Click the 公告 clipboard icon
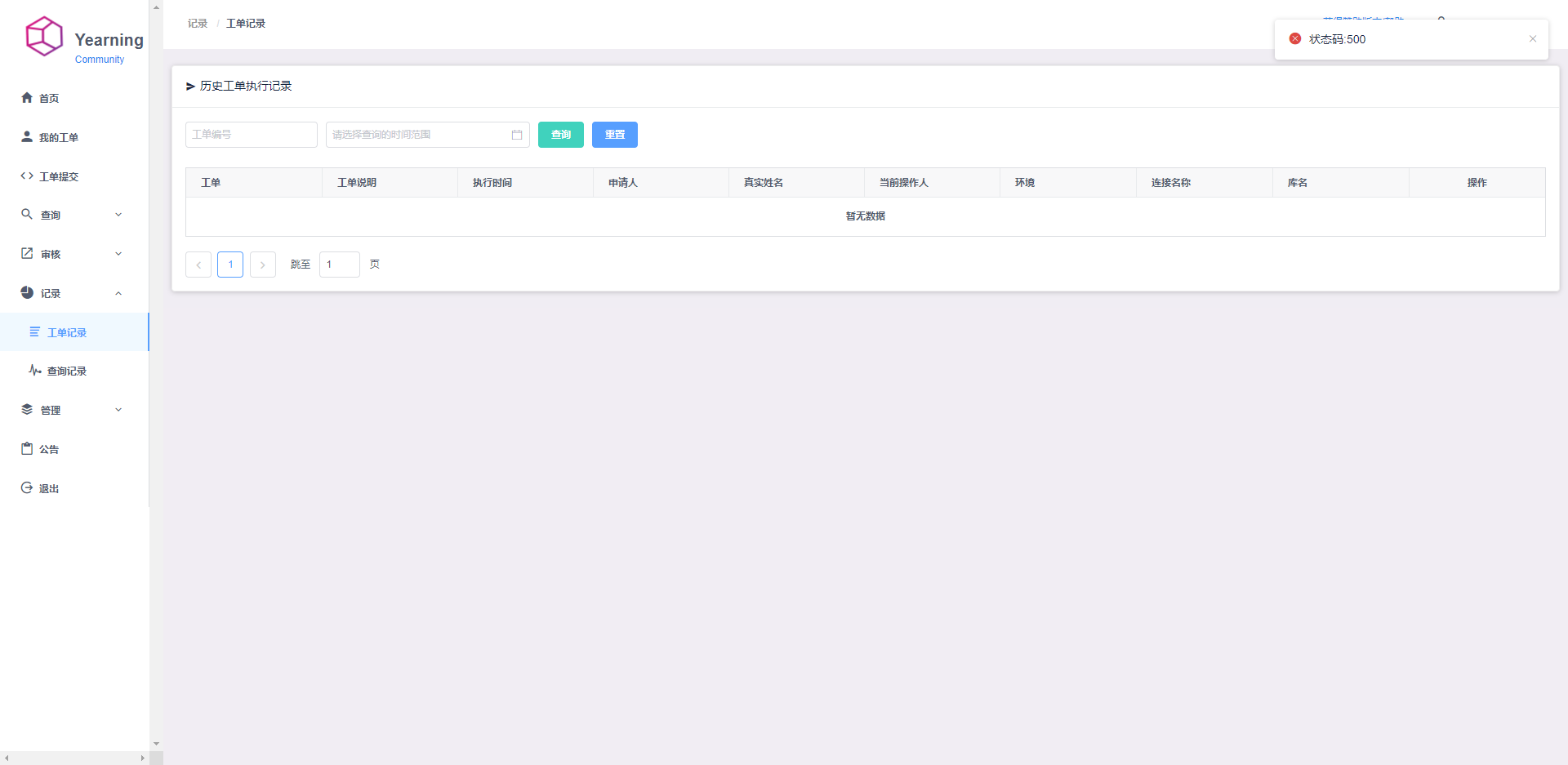This screenshot has width=1568, height=765. [27, 448]
